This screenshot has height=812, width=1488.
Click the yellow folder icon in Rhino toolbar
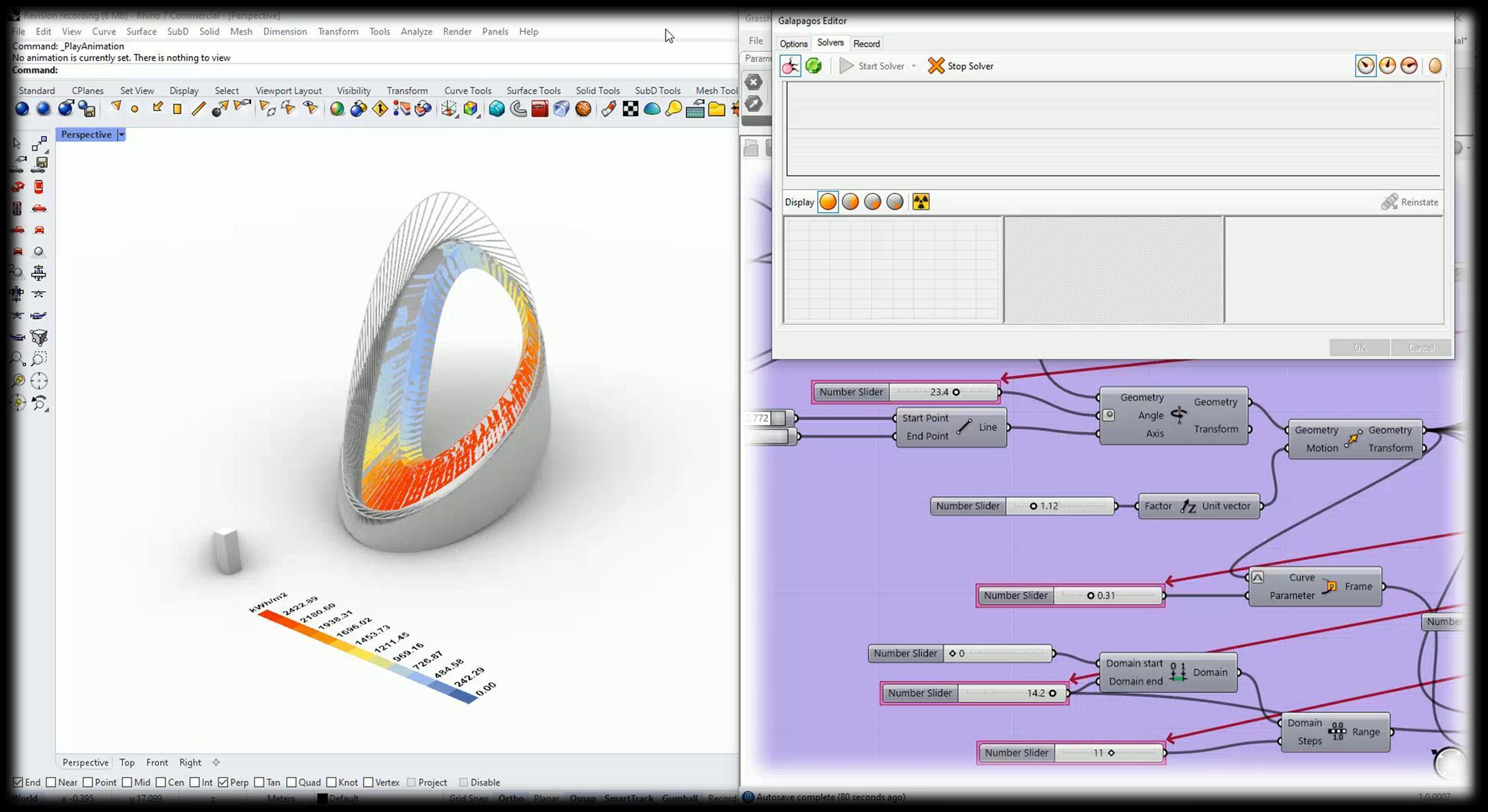click(717, 109)
